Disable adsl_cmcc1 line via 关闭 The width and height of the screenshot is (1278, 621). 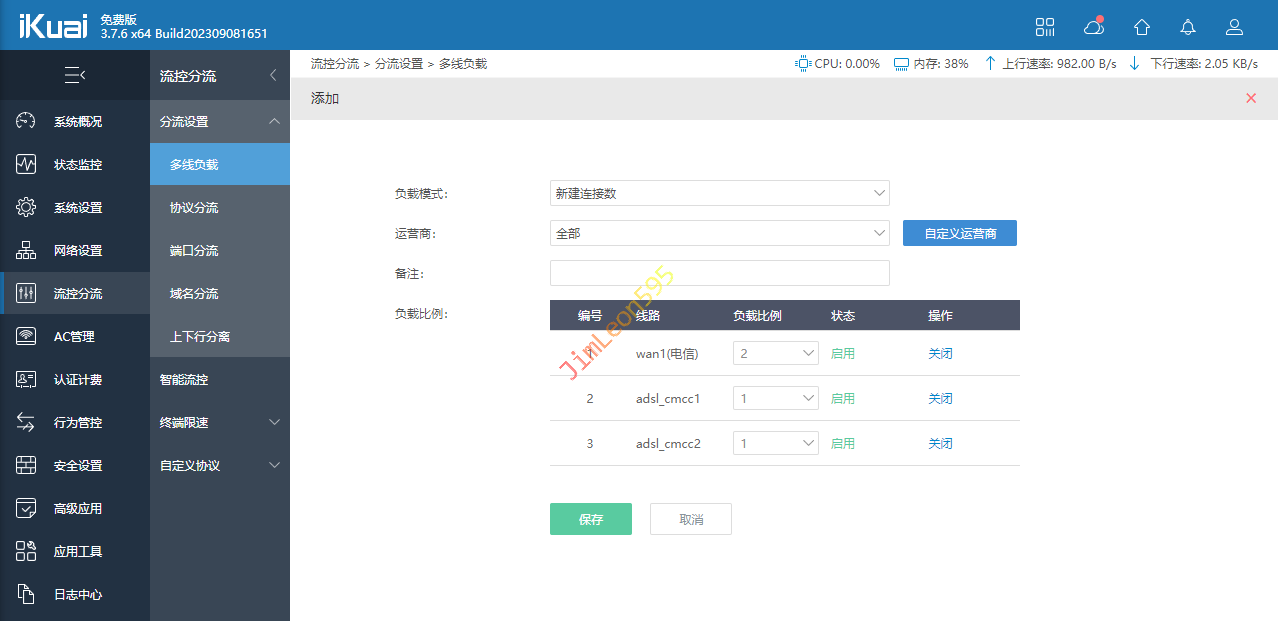click(940, 398)
